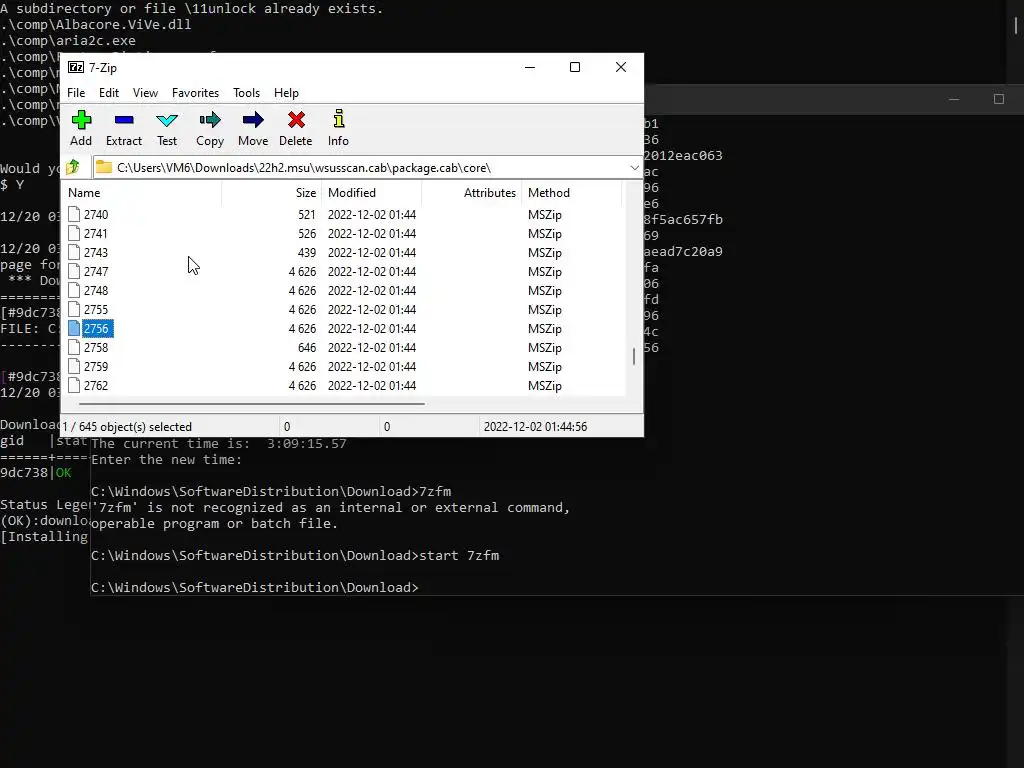The height and width of the screenshot is (768, 1024).
Task: Click the horizontal scrollbar in file list
Action: point(251,404)
